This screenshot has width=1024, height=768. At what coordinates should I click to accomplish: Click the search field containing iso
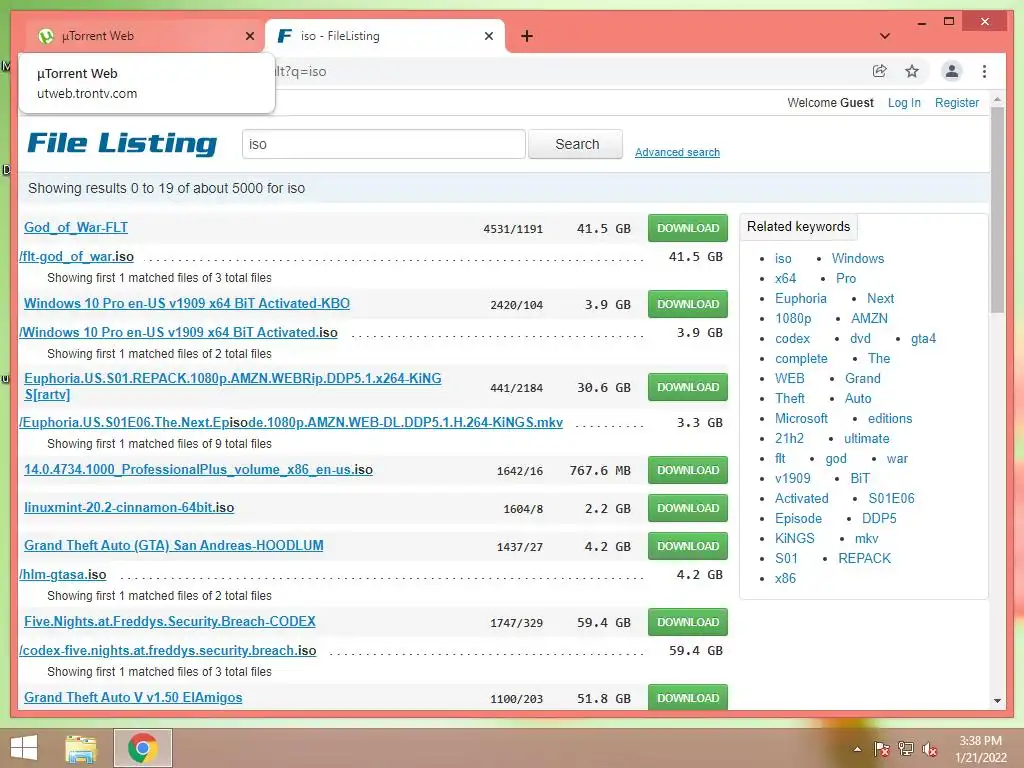tap(383, 144)
